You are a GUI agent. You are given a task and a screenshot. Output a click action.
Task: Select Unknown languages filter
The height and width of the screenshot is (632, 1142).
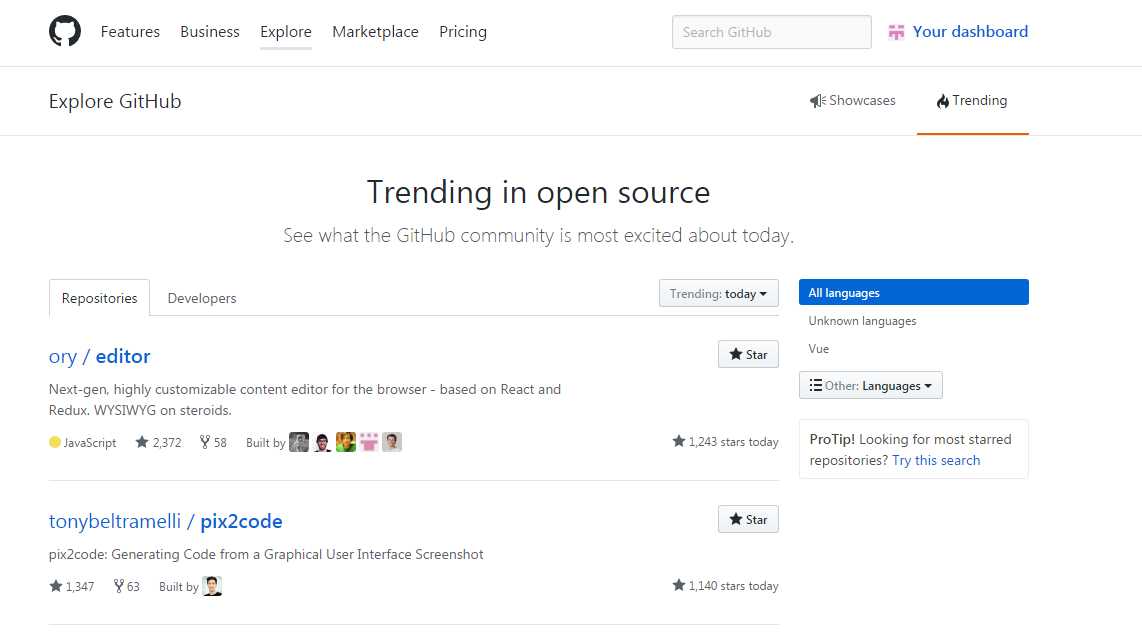[x=862, y=320]
